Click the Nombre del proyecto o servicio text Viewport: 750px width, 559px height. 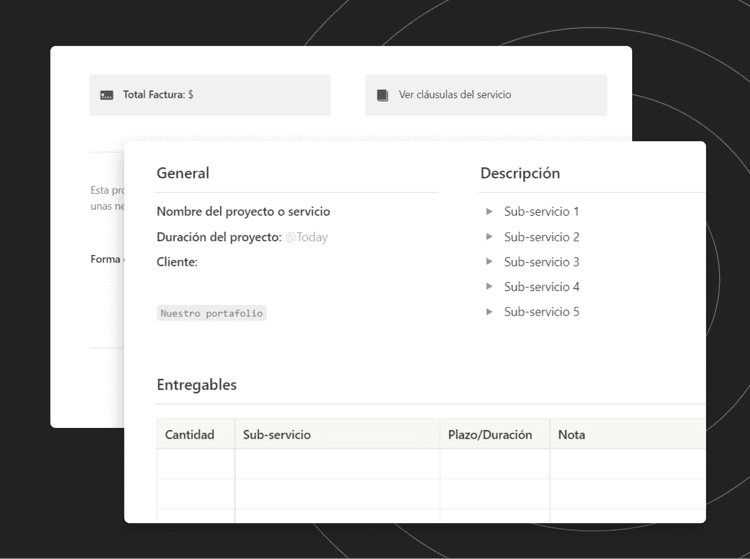pos(243,212)
